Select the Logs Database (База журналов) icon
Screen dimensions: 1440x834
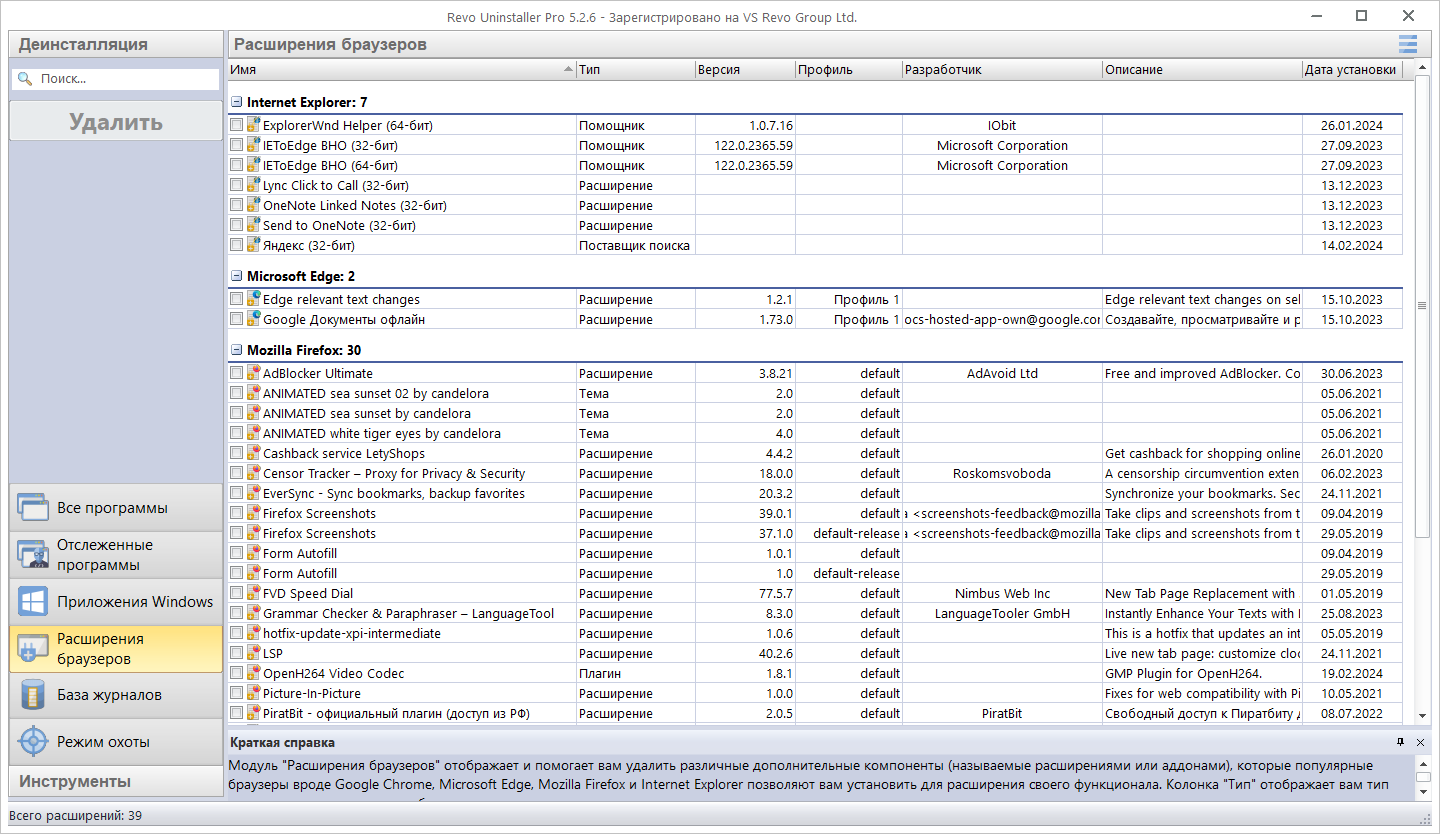(33, 695)
